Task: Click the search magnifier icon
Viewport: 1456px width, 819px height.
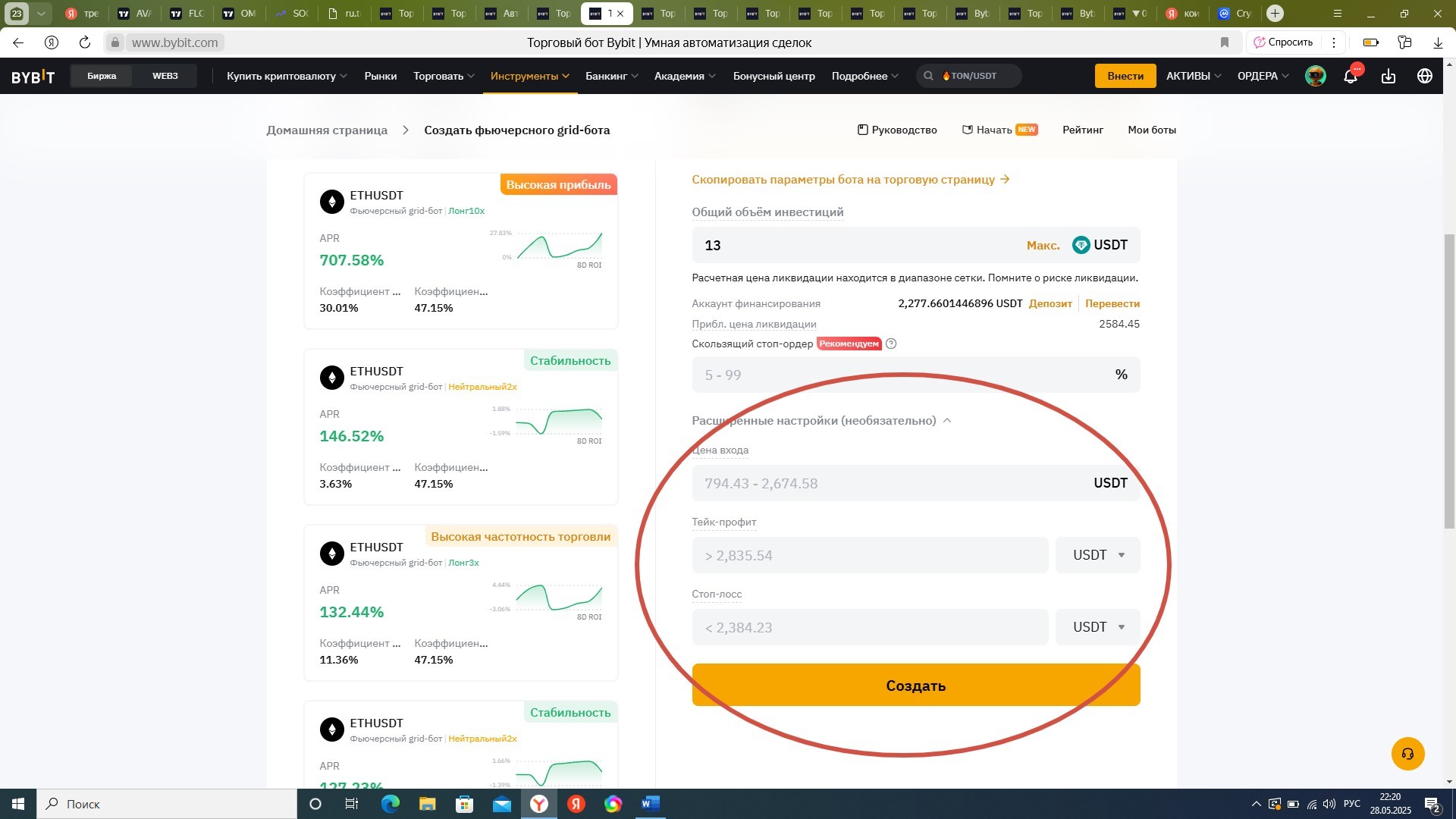Action: point(928,76)
